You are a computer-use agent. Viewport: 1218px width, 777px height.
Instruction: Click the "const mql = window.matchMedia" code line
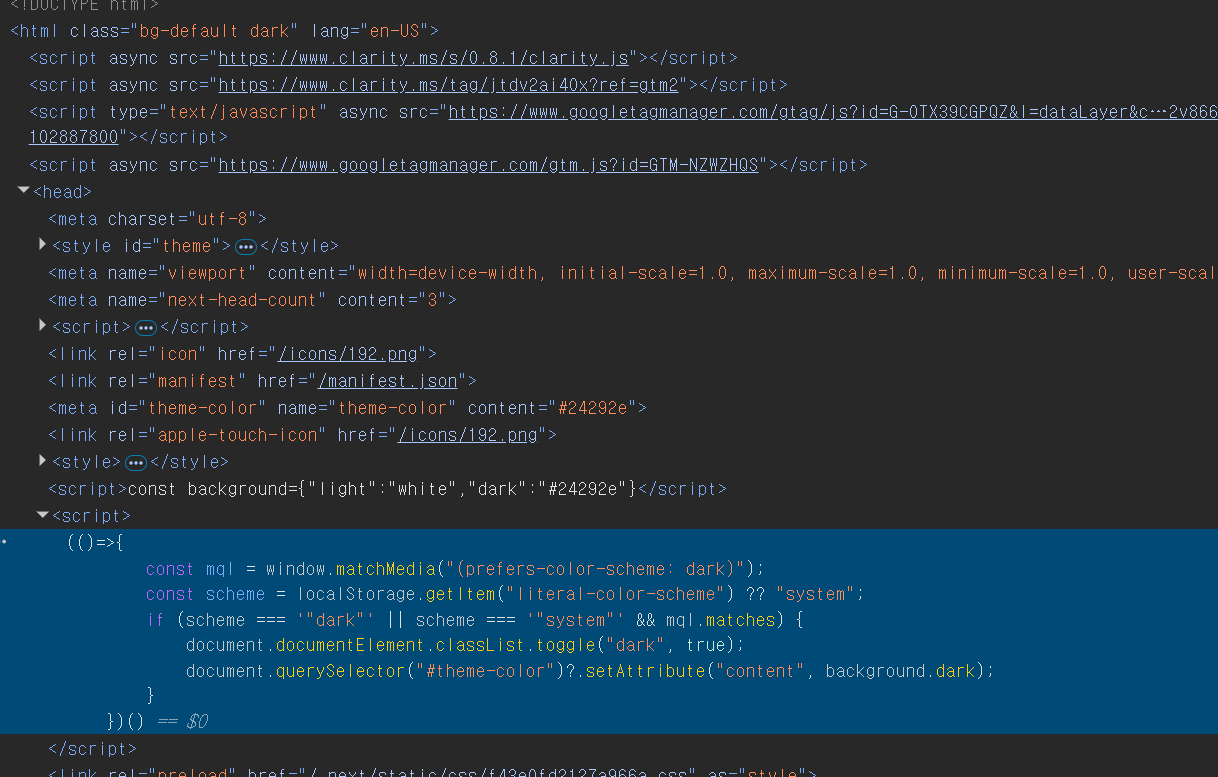pos(455,569)
